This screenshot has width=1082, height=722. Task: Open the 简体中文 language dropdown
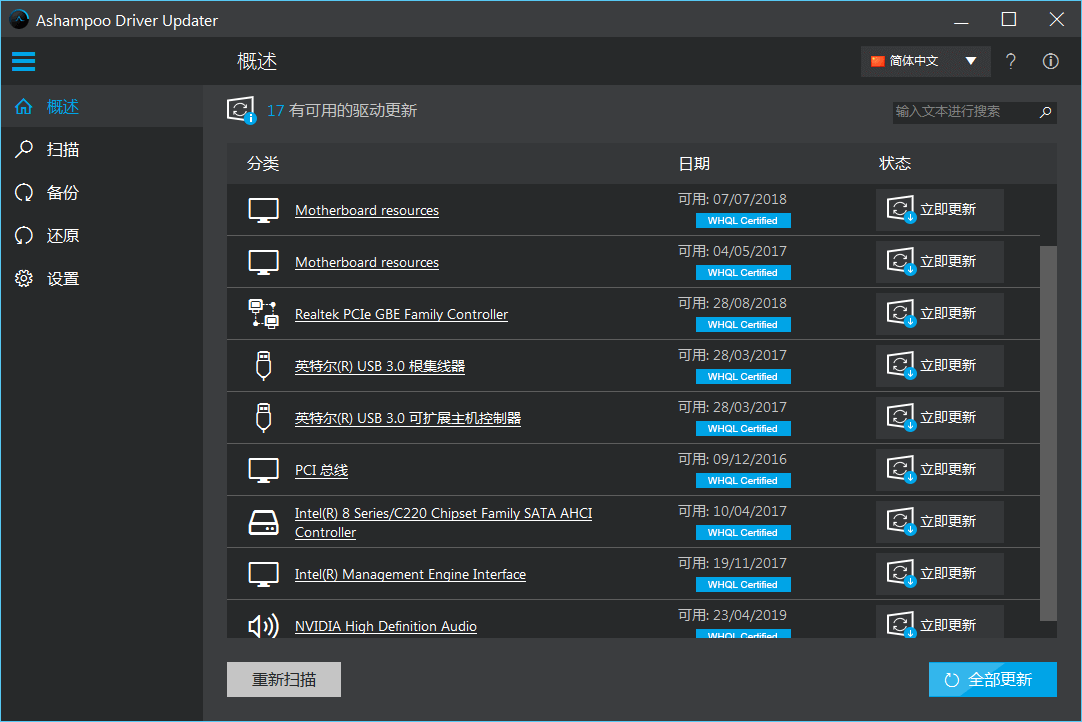(x=925, y=62)
